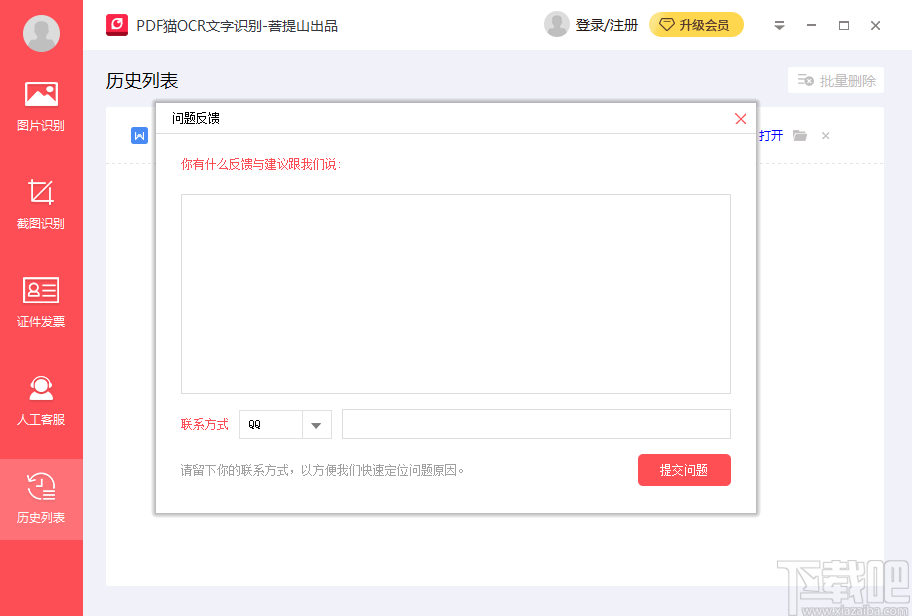The image size is (912, 616).
Task: Click the 批量删除 batch delete option
Action: click(836, 80)
